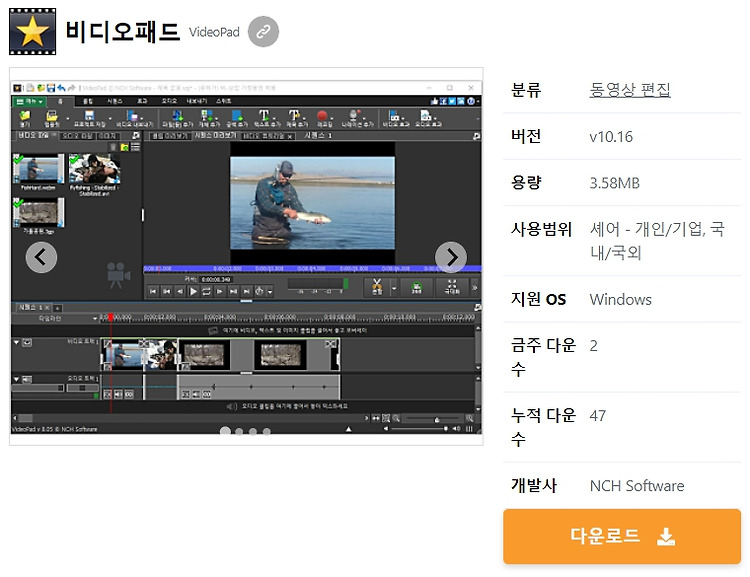Select the first carousel indicator dot
This screenshot has height=577, width=750.
pyautogui.click(x=225, y=431)
